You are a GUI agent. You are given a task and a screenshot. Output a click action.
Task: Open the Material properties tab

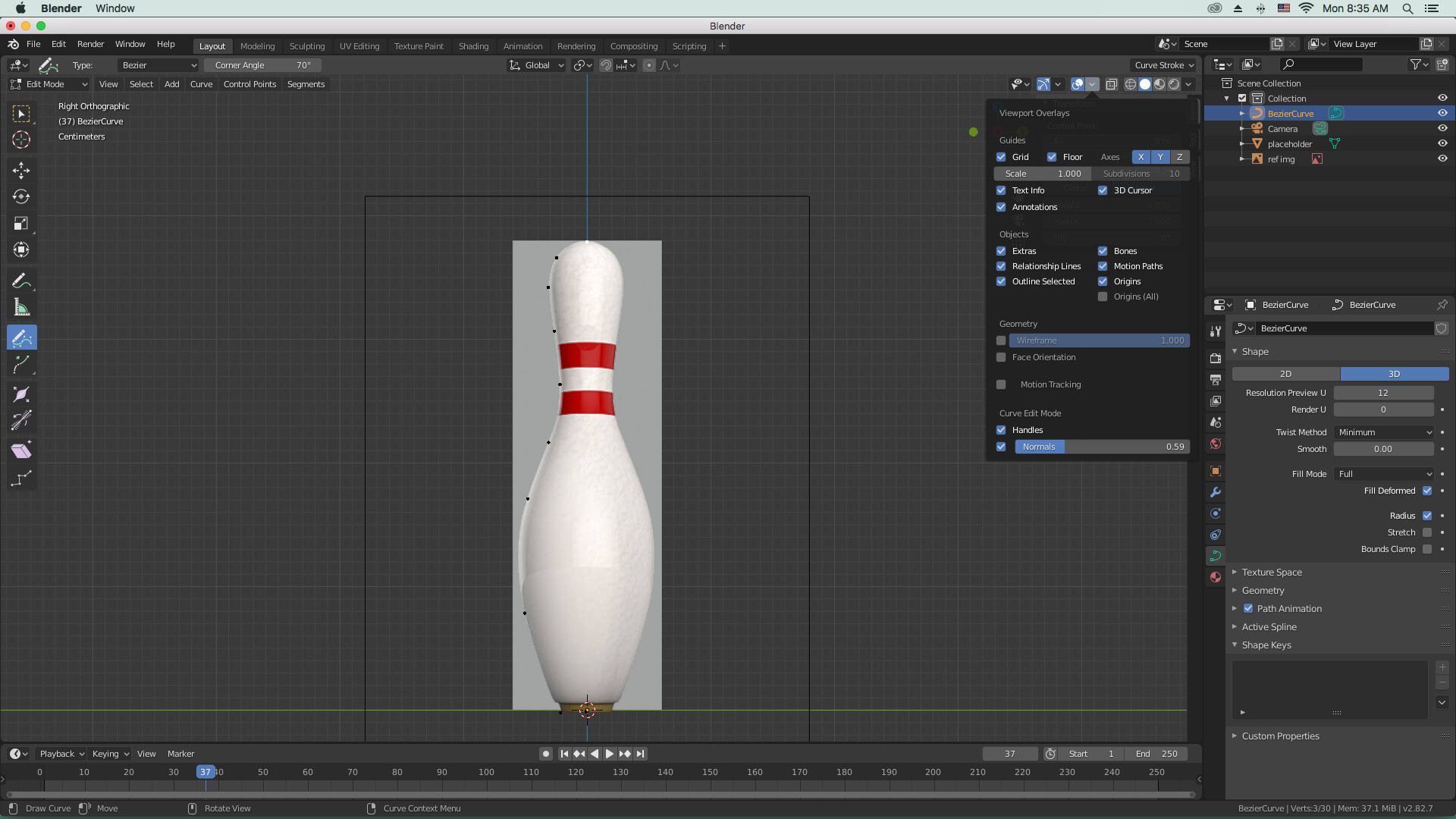[x=1216, y=577]
